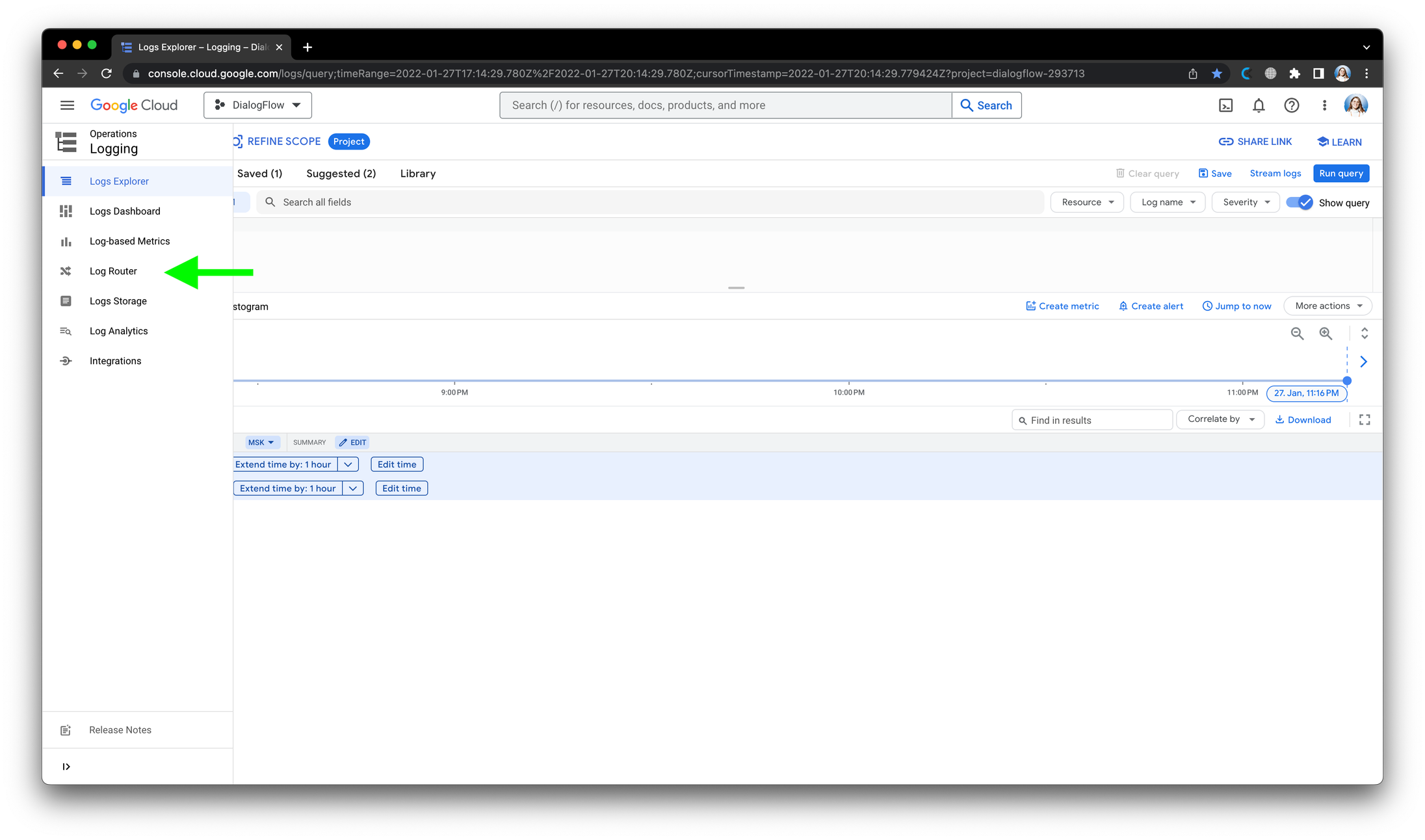Open the More actions dropdown

tap(1327, 306)
